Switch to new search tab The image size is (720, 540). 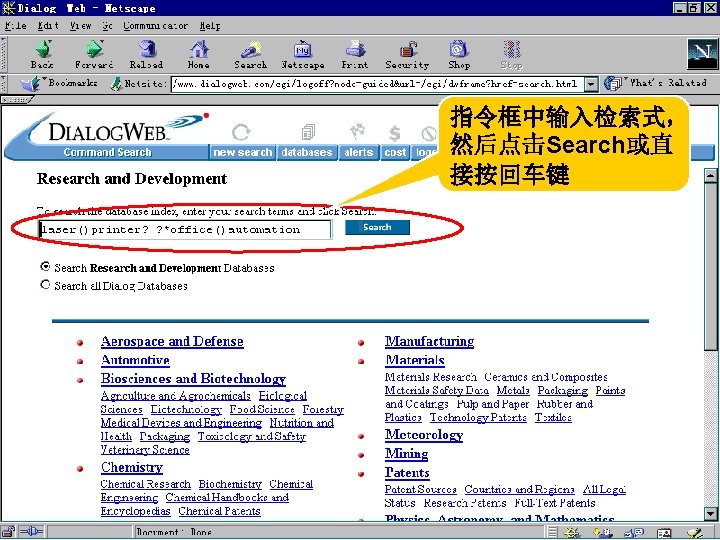tap(242, 152)
